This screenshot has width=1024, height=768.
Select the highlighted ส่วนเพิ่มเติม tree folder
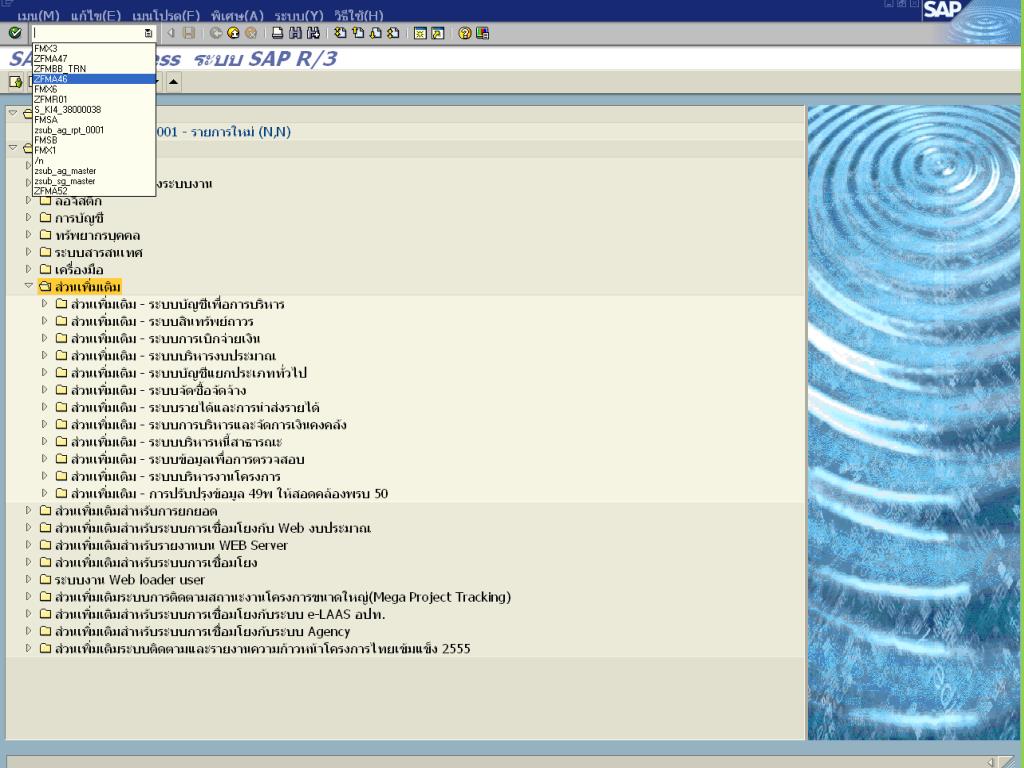80,287
